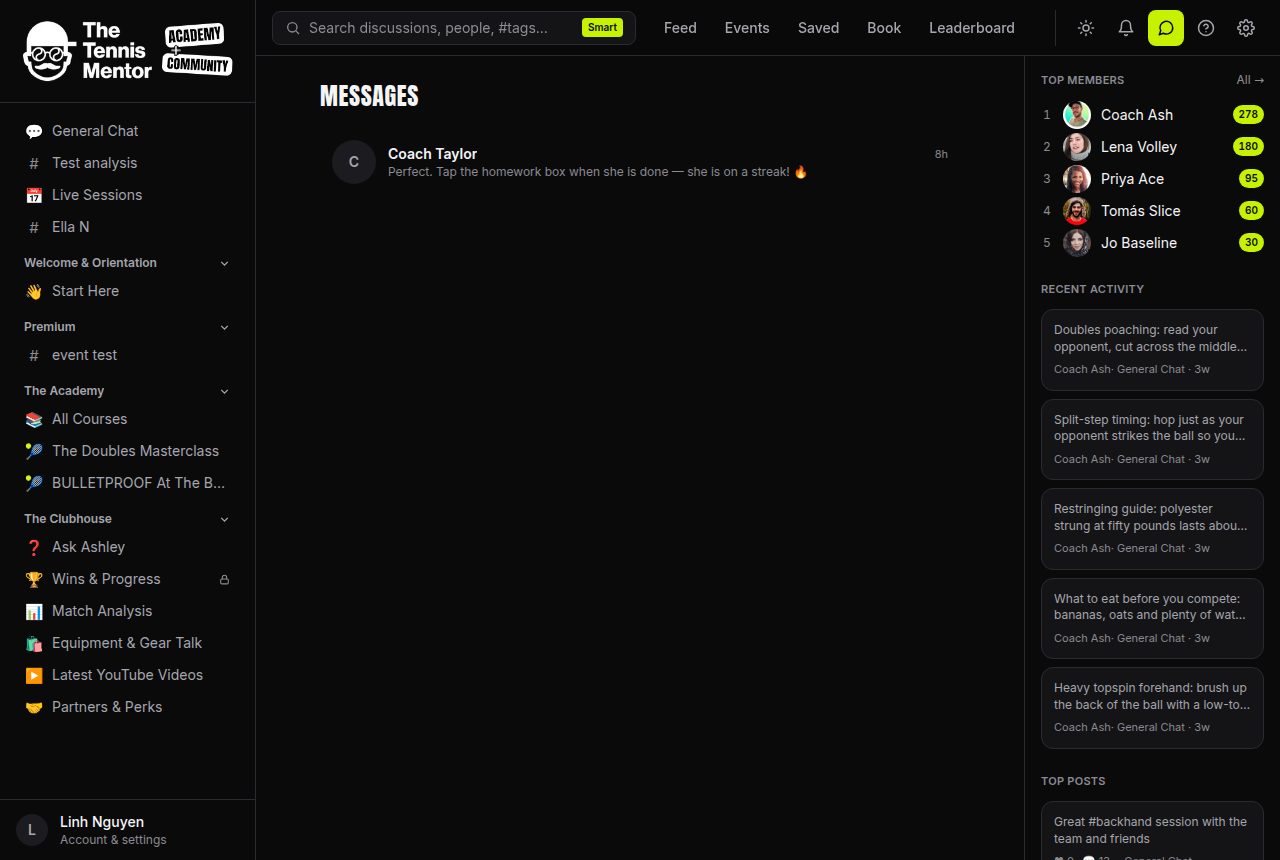Viewport: 1280px width, 860px height.
Task: Toggle the Smart search badge
Action: pos(602,28)
